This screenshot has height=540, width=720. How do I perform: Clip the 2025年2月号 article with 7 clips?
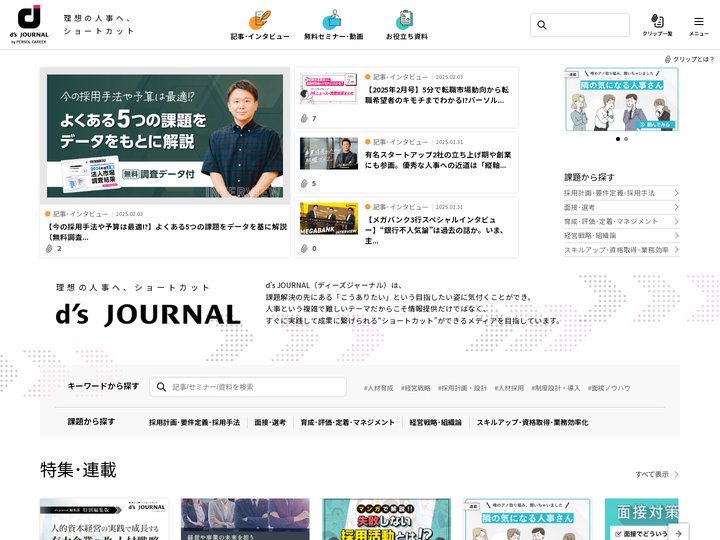pos(304,118)
